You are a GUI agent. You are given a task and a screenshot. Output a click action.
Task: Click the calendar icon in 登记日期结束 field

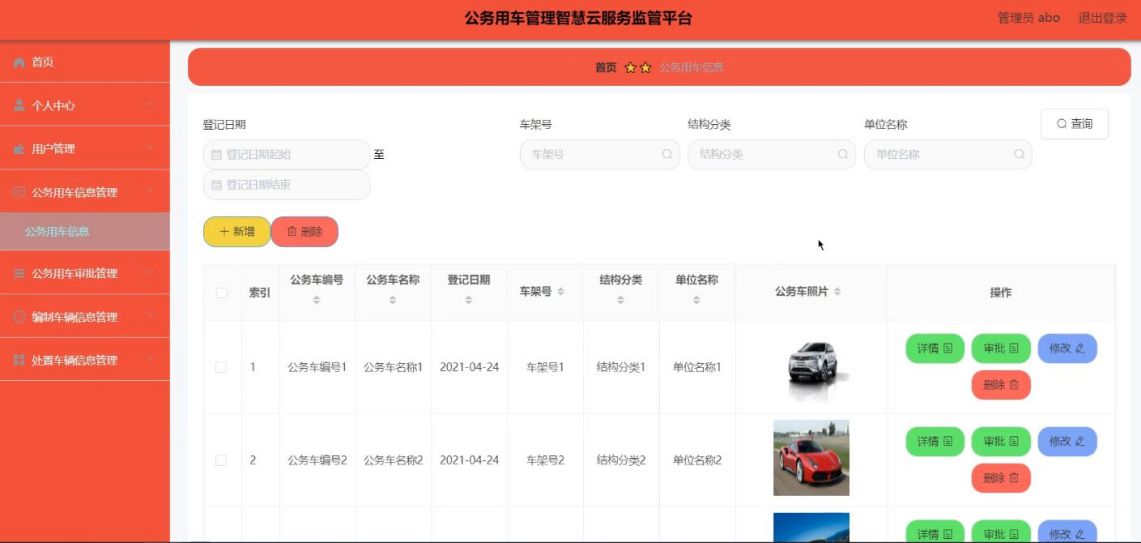click(x=215, y=186)
